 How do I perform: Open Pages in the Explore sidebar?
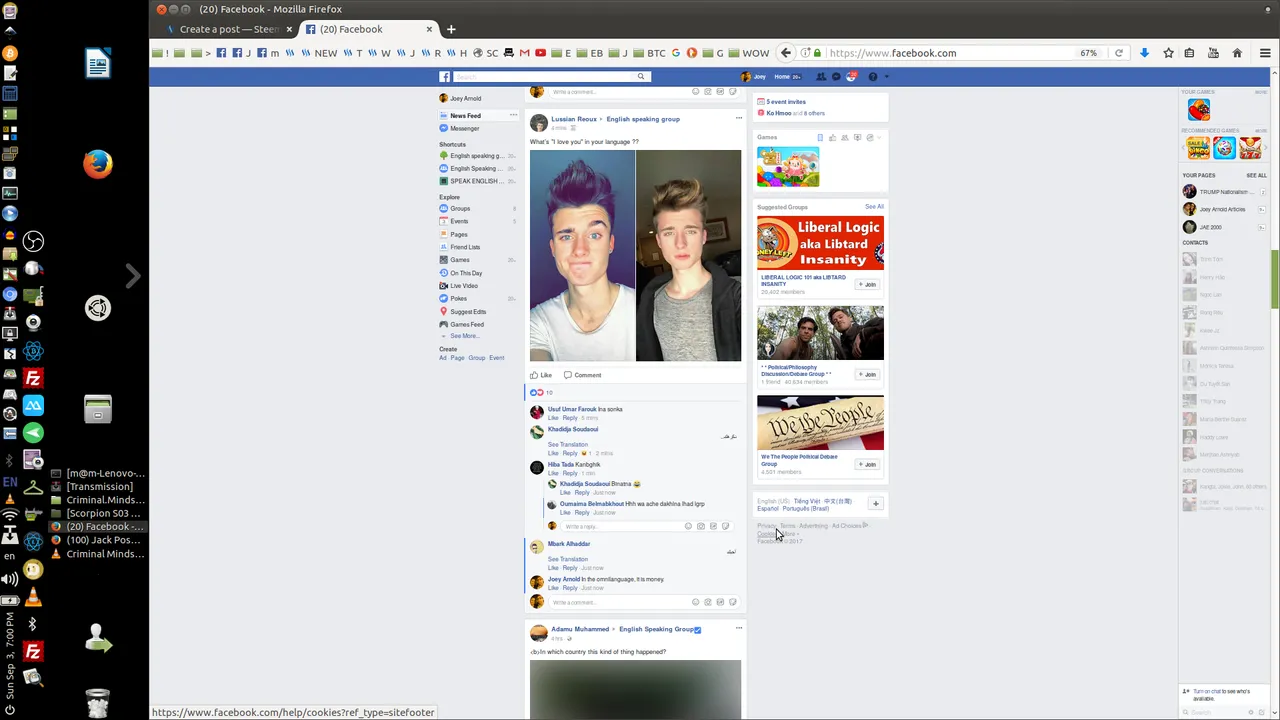click(458, 234)
